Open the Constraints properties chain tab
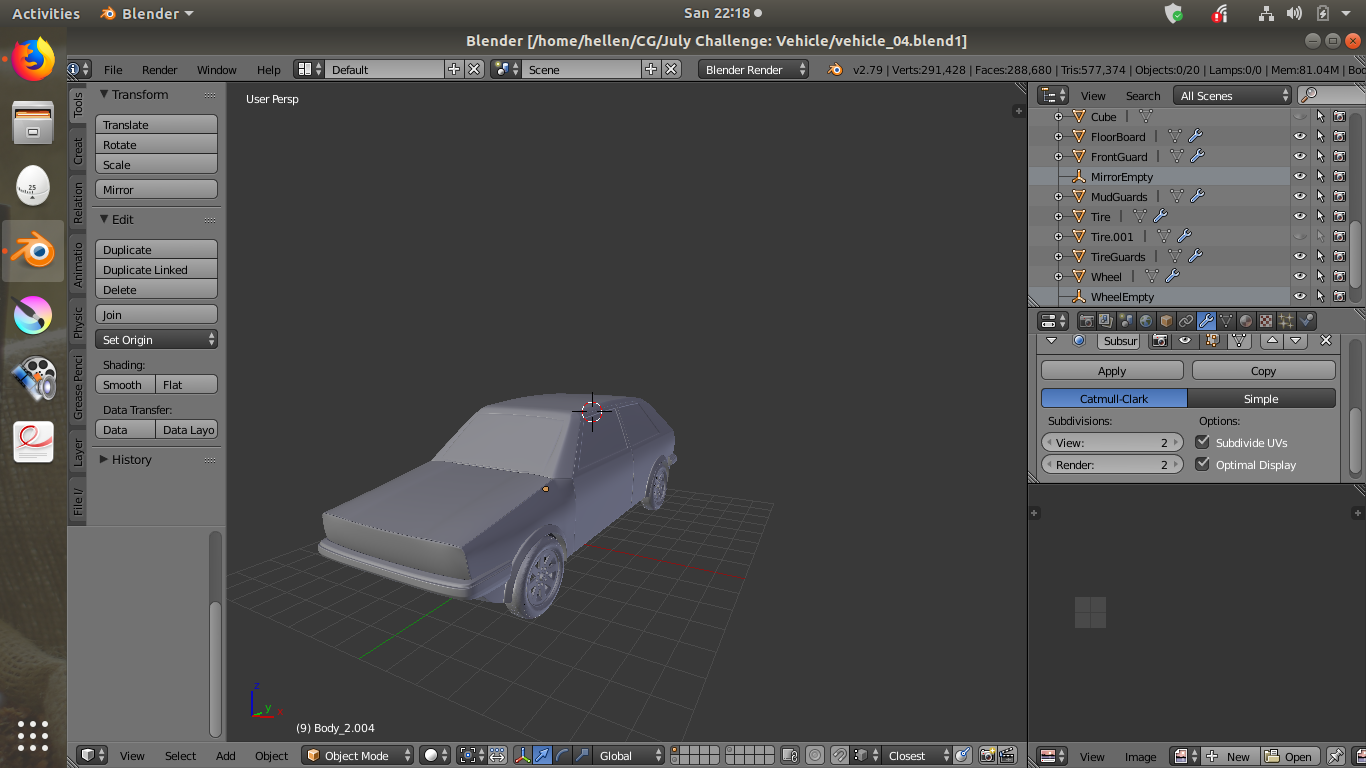Viewport: 1366px width, 768px height. click(1186, 321)
